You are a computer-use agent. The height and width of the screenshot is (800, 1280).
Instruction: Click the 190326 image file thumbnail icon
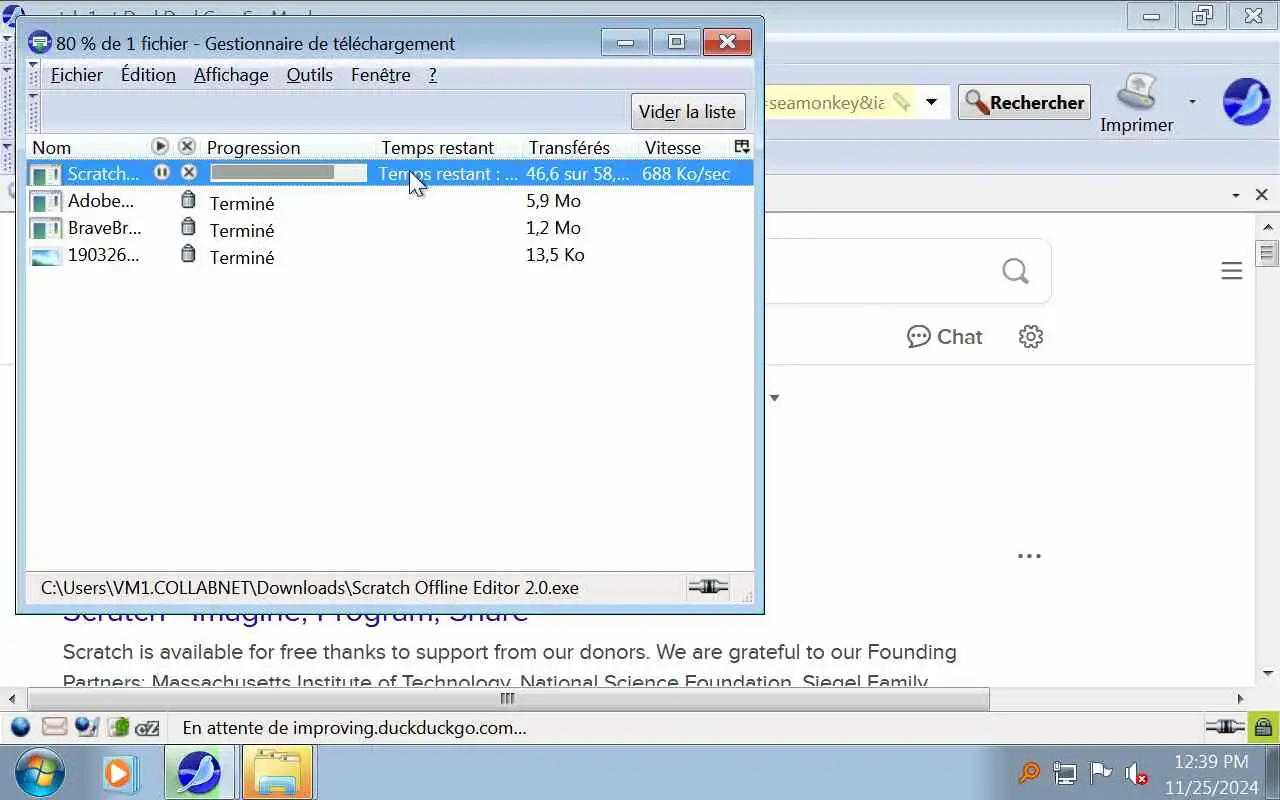pyautogui.click(x=45, y=256)
